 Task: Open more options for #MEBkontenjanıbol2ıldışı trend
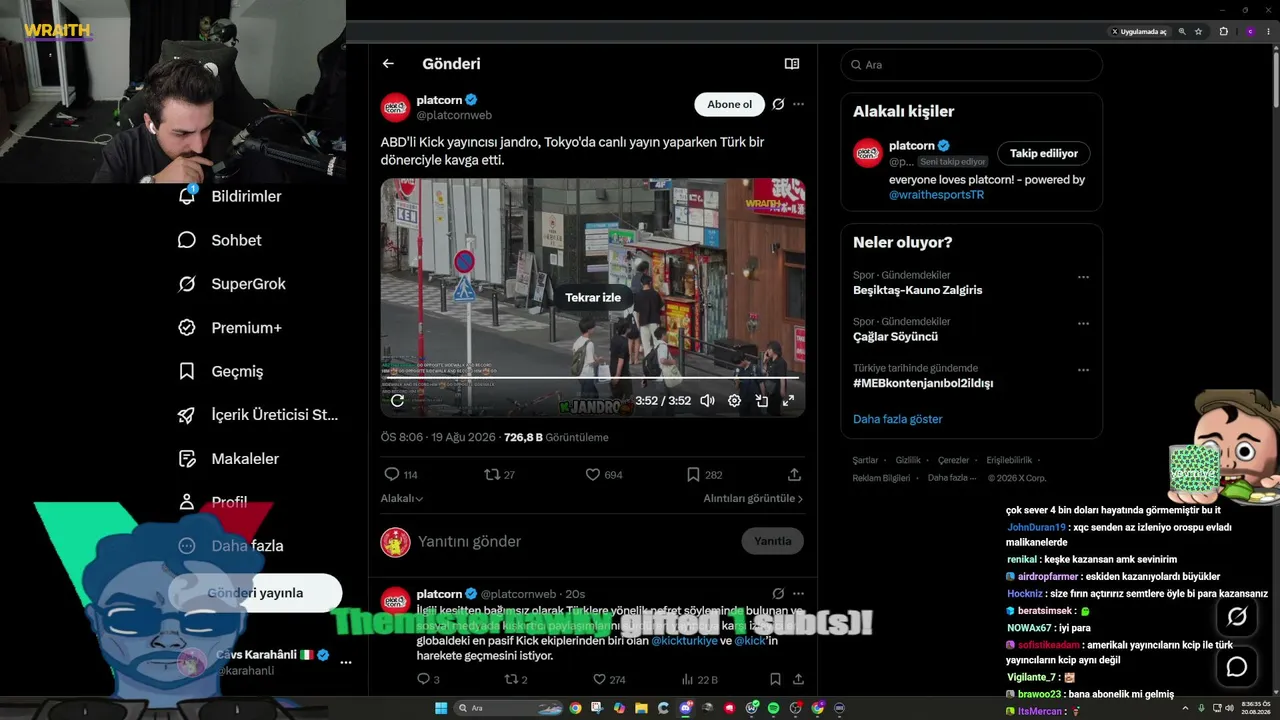(x=1083, y=370)
